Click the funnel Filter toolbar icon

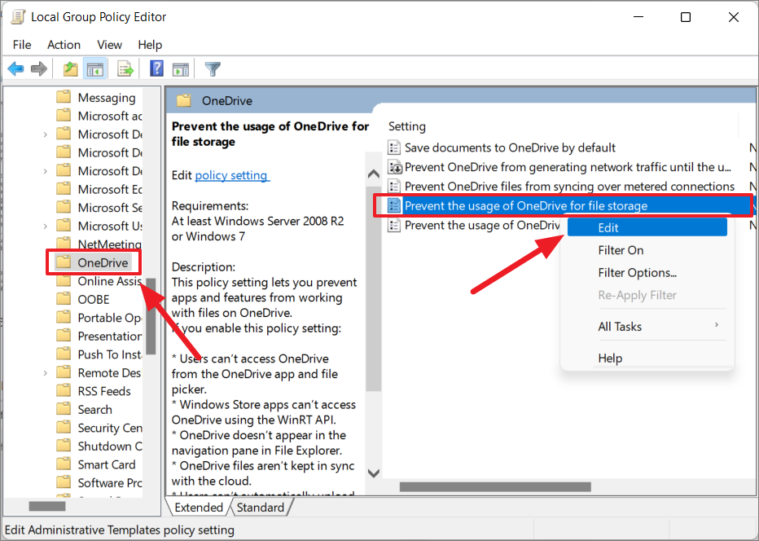213,69
